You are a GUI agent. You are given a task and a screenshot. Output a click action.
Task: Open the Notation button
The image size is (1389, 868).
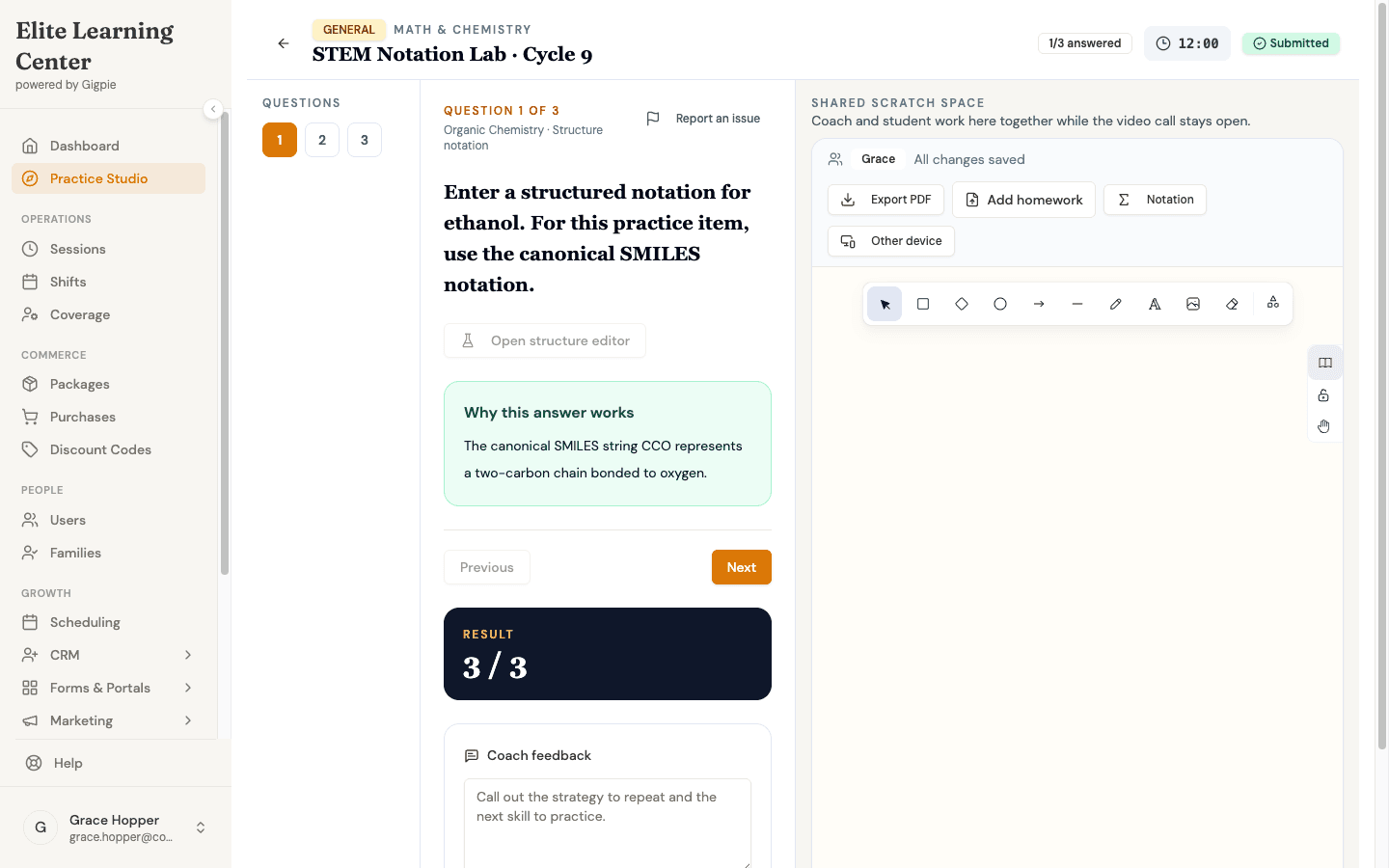[1155, 200]
